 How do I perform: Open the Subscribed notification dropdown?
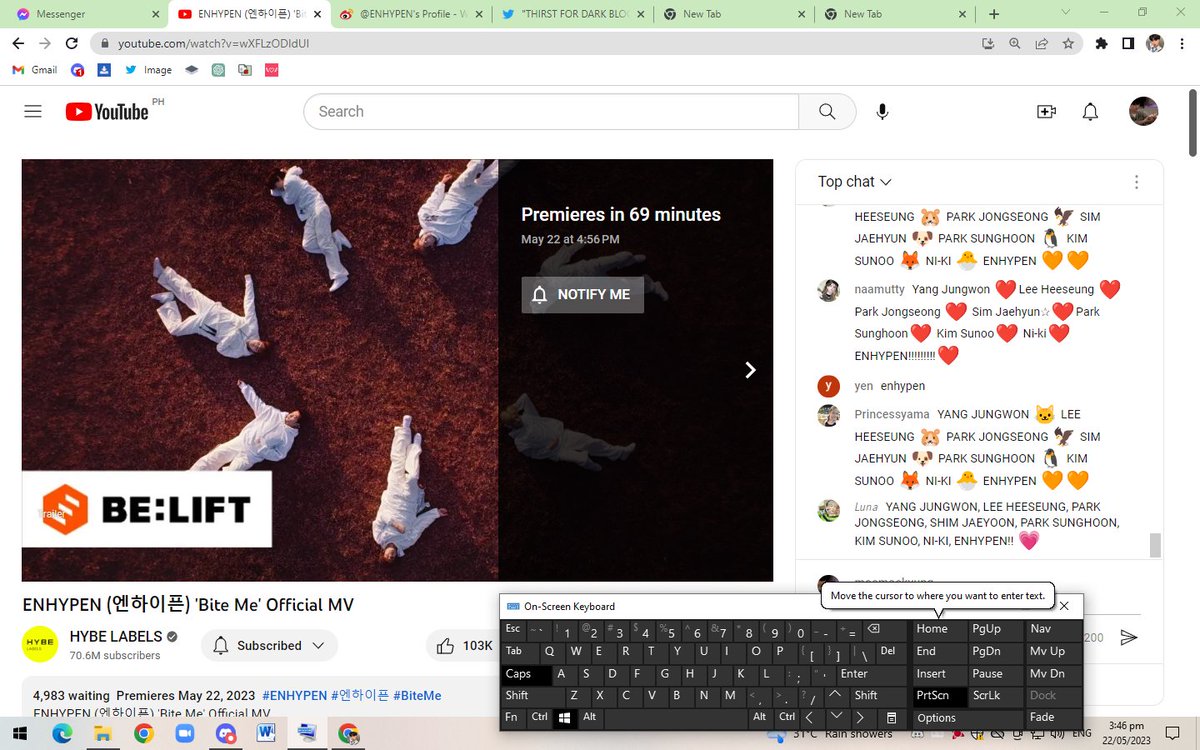point(269,646)
